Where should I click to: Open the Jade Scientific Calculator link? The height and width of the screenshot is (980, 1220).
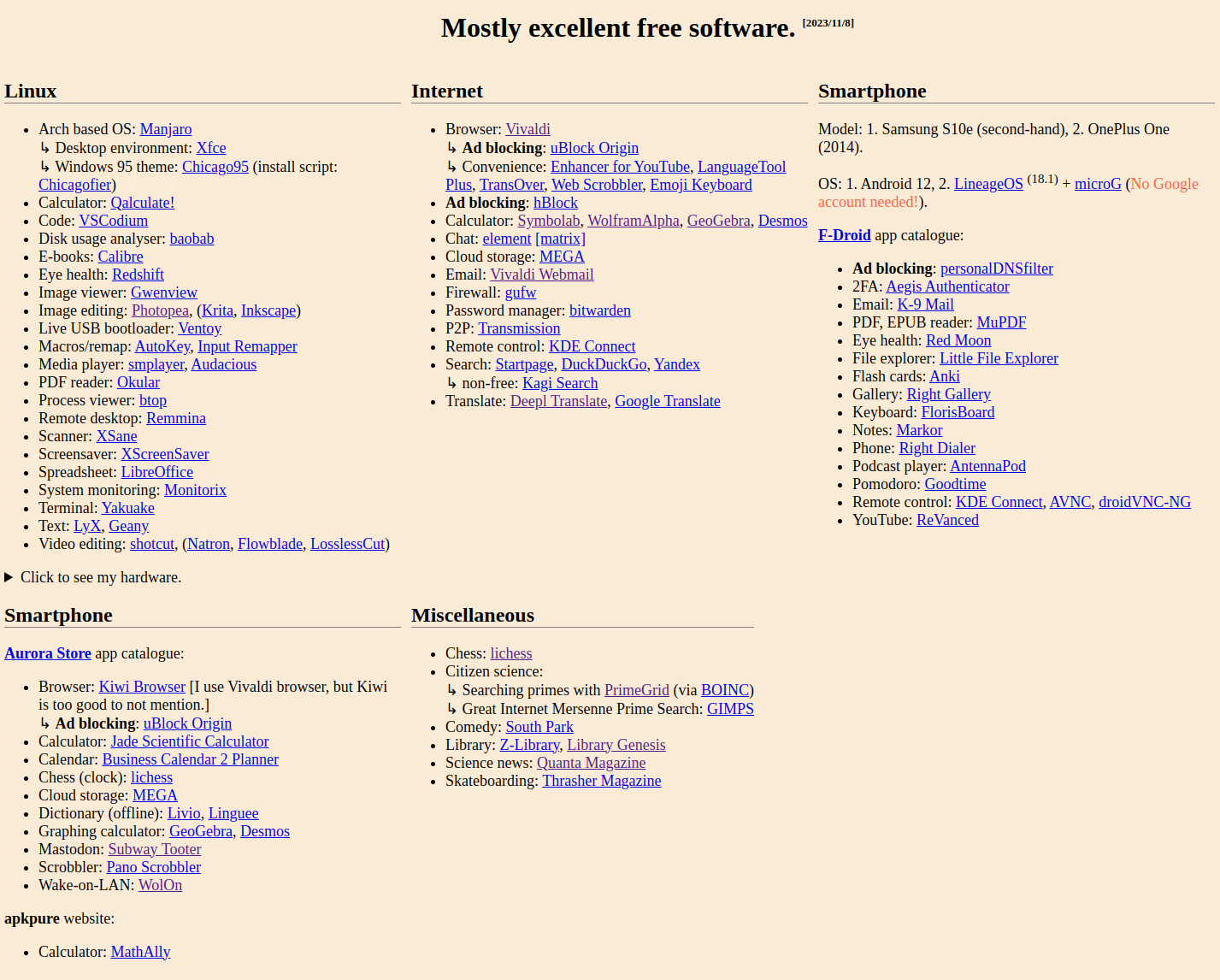point(190,741)
